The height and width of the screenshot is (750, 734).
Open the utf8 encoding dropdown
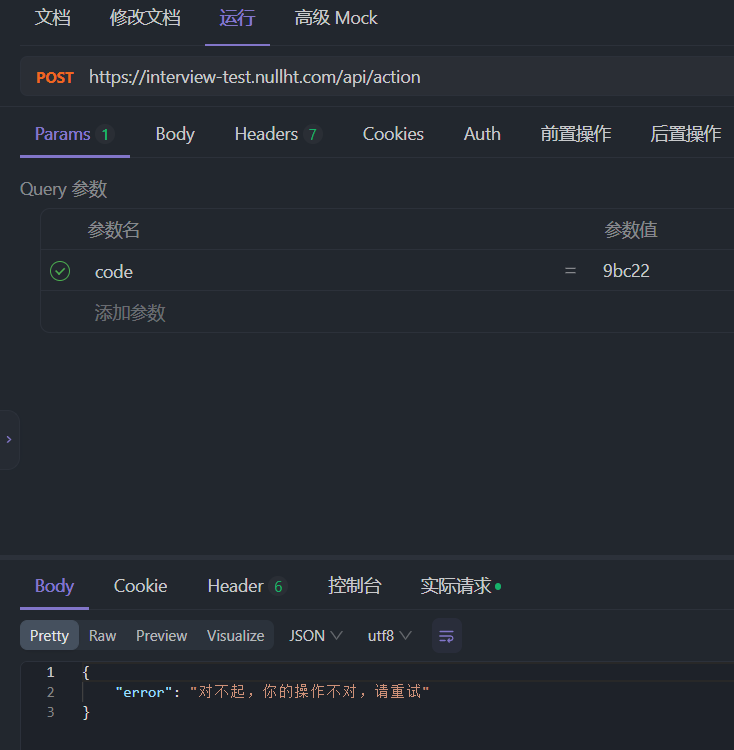click(389, 636)
